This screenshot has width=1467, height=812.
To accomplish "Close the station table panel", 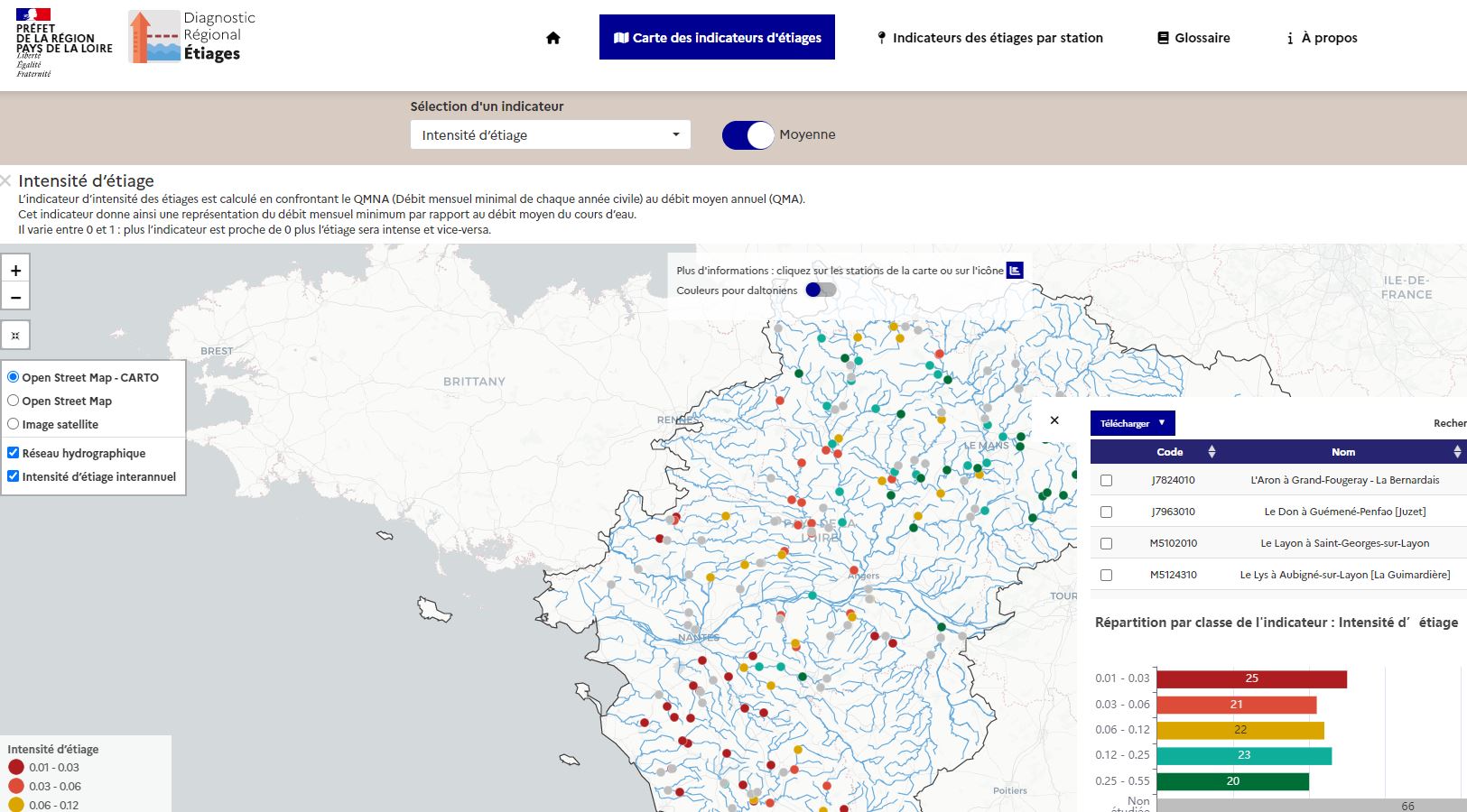I will pyautogui.click(x=1054, y=420).
